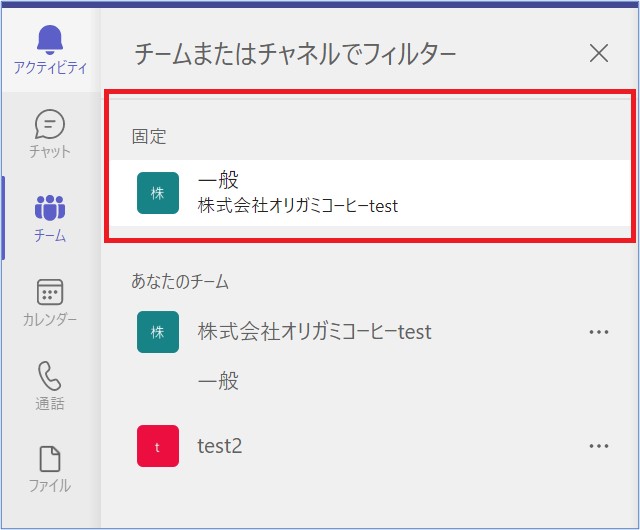Open more options for test2 team

[599, 446]
